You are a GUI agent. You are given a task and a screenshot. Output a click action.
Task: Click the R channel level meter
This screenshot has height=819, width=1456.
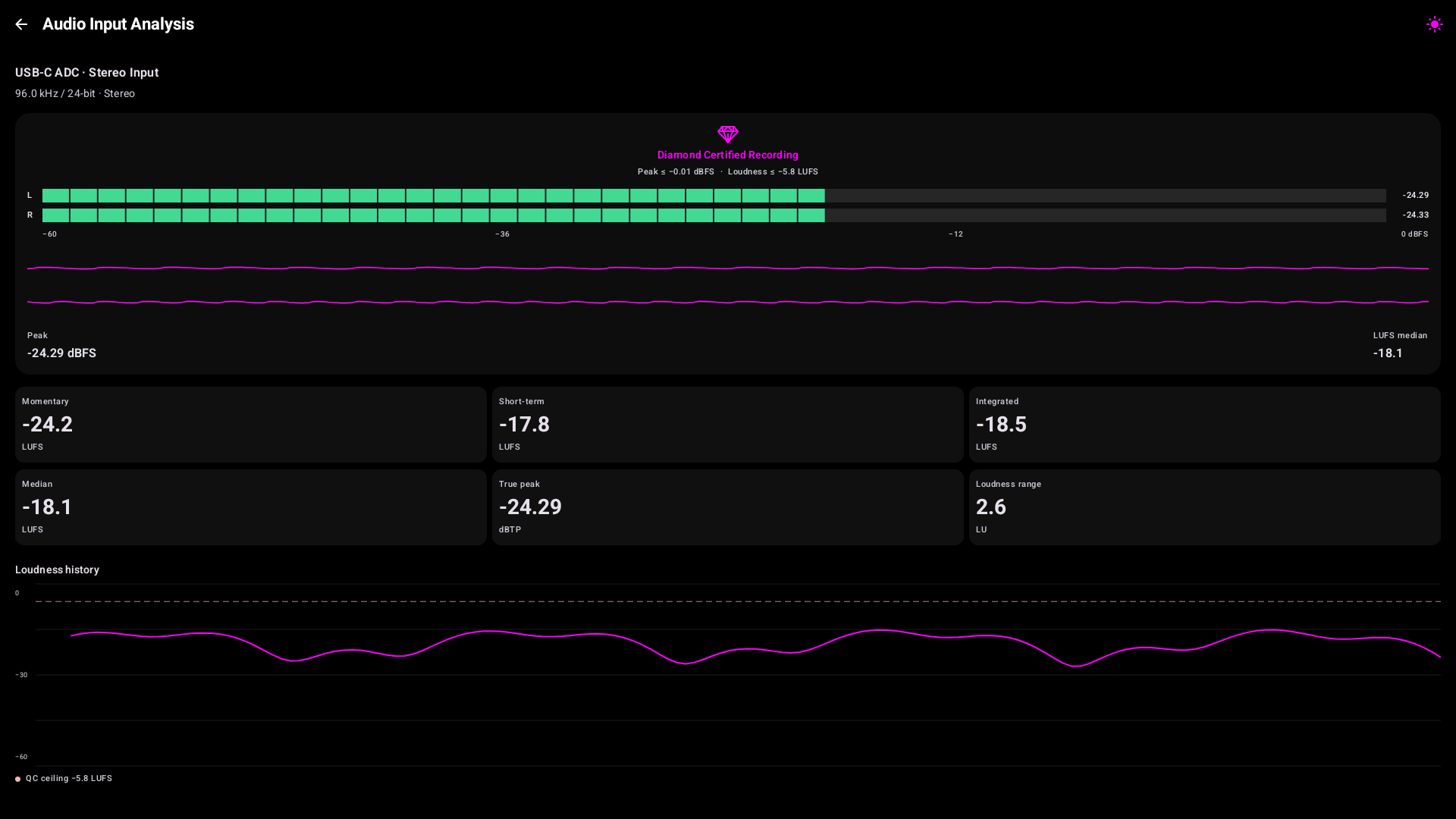[714, 215]
